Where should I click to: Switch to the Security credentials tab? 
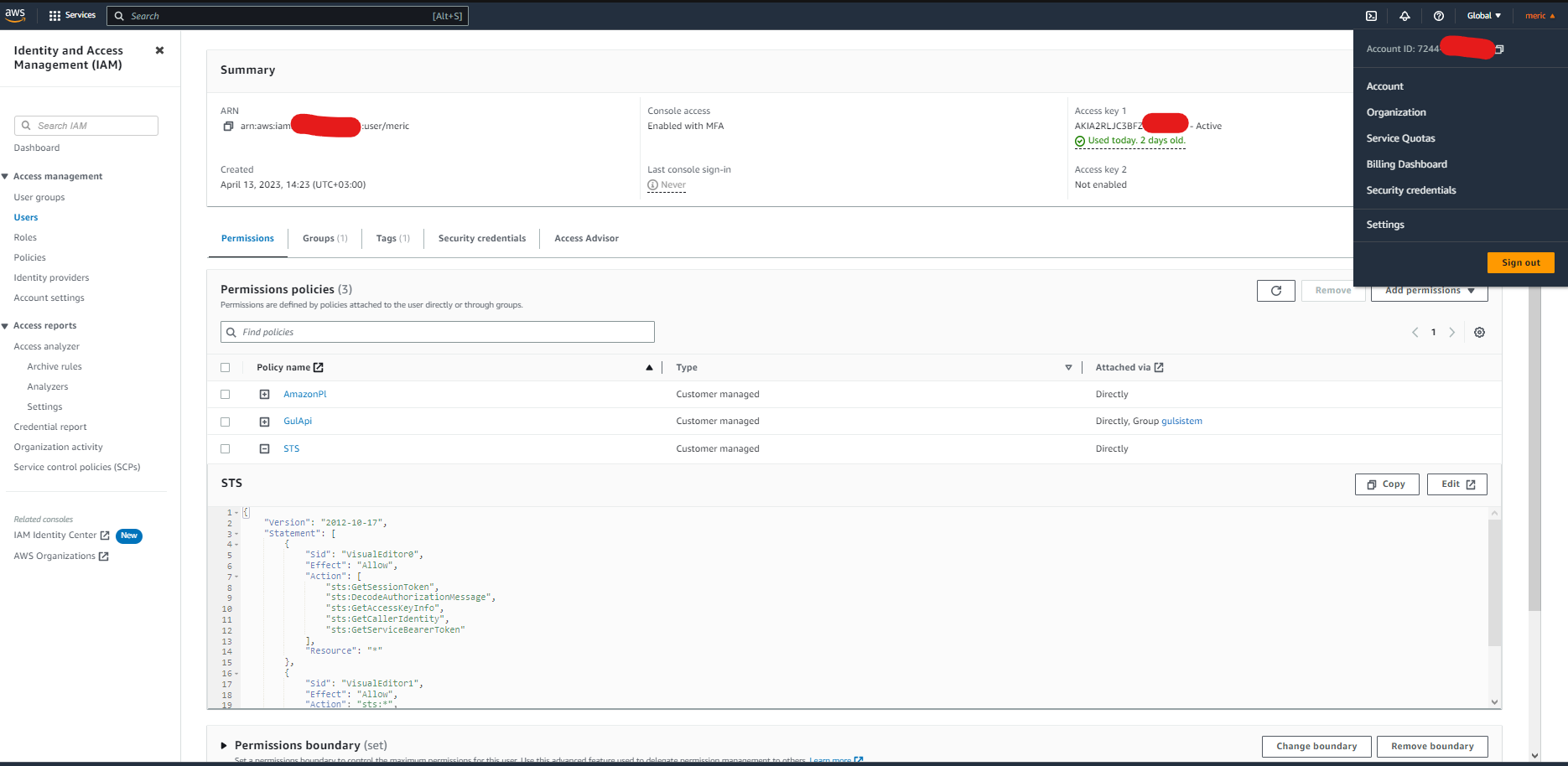pos(481,238)
